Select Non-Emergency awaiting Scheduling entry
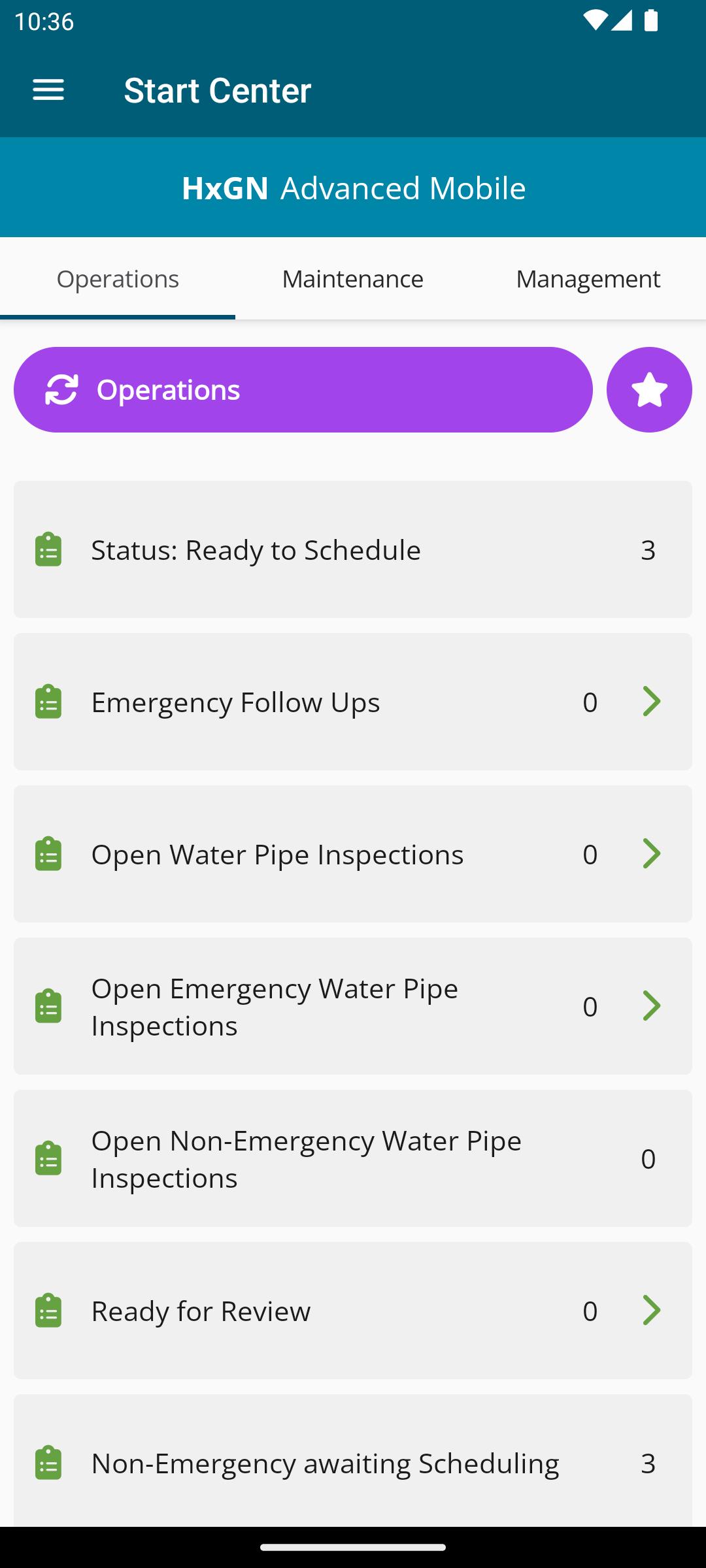 pyautogui.click(x=353, y=1463)
